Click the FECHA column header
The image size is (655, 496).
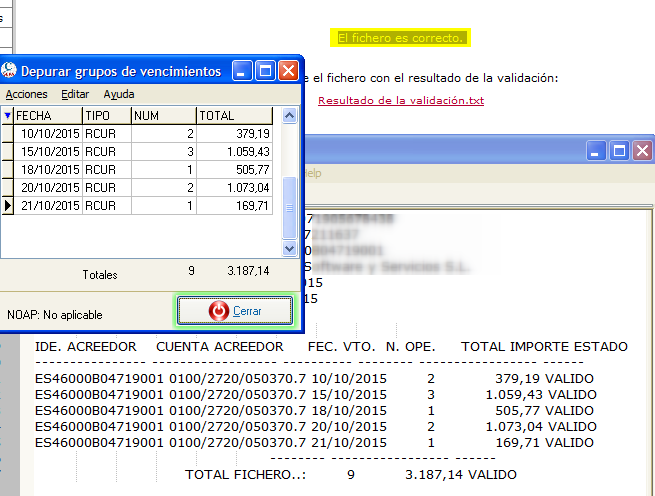(48, 116)
